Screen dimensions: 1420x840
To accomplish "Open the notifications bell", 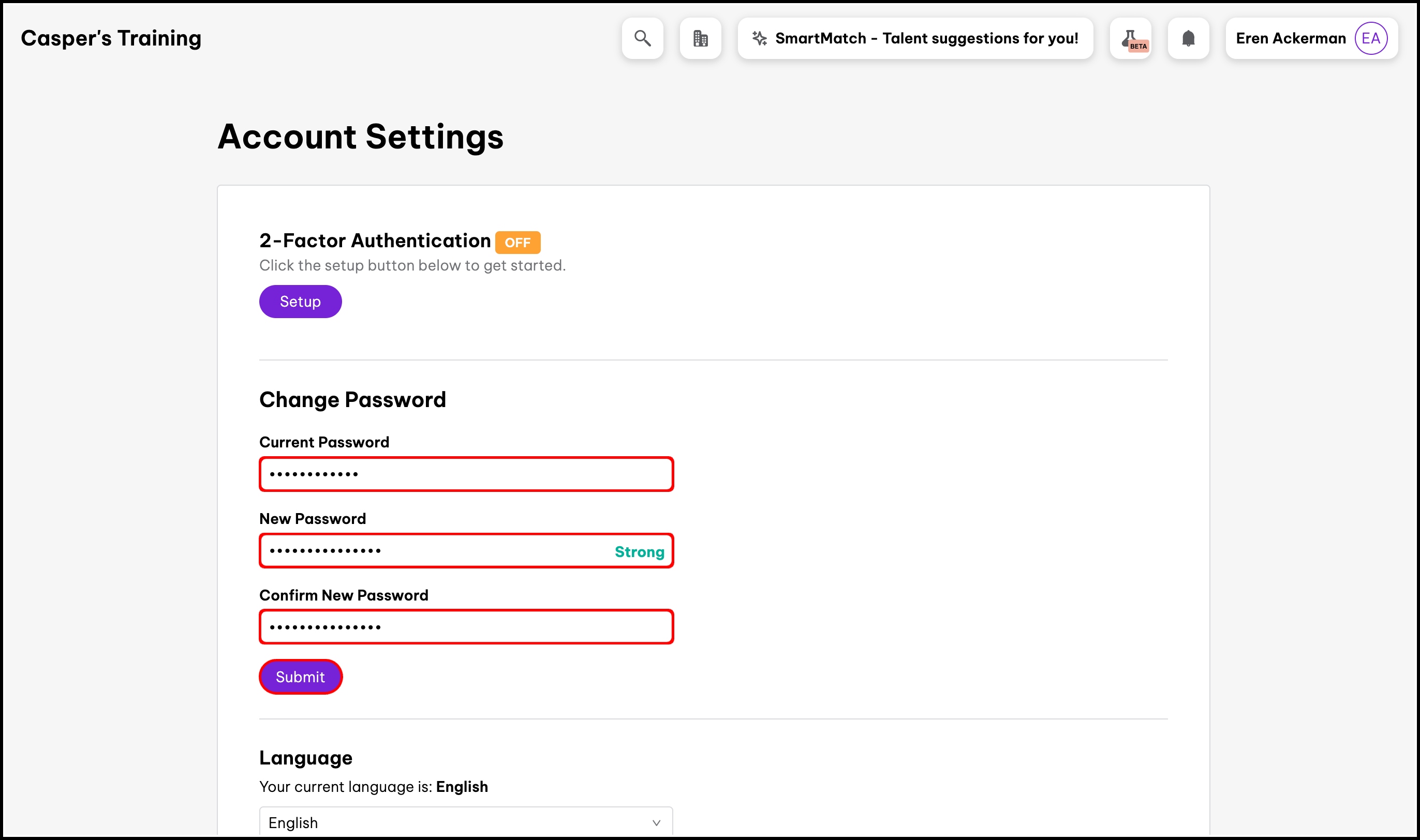I will (1189, 38).
